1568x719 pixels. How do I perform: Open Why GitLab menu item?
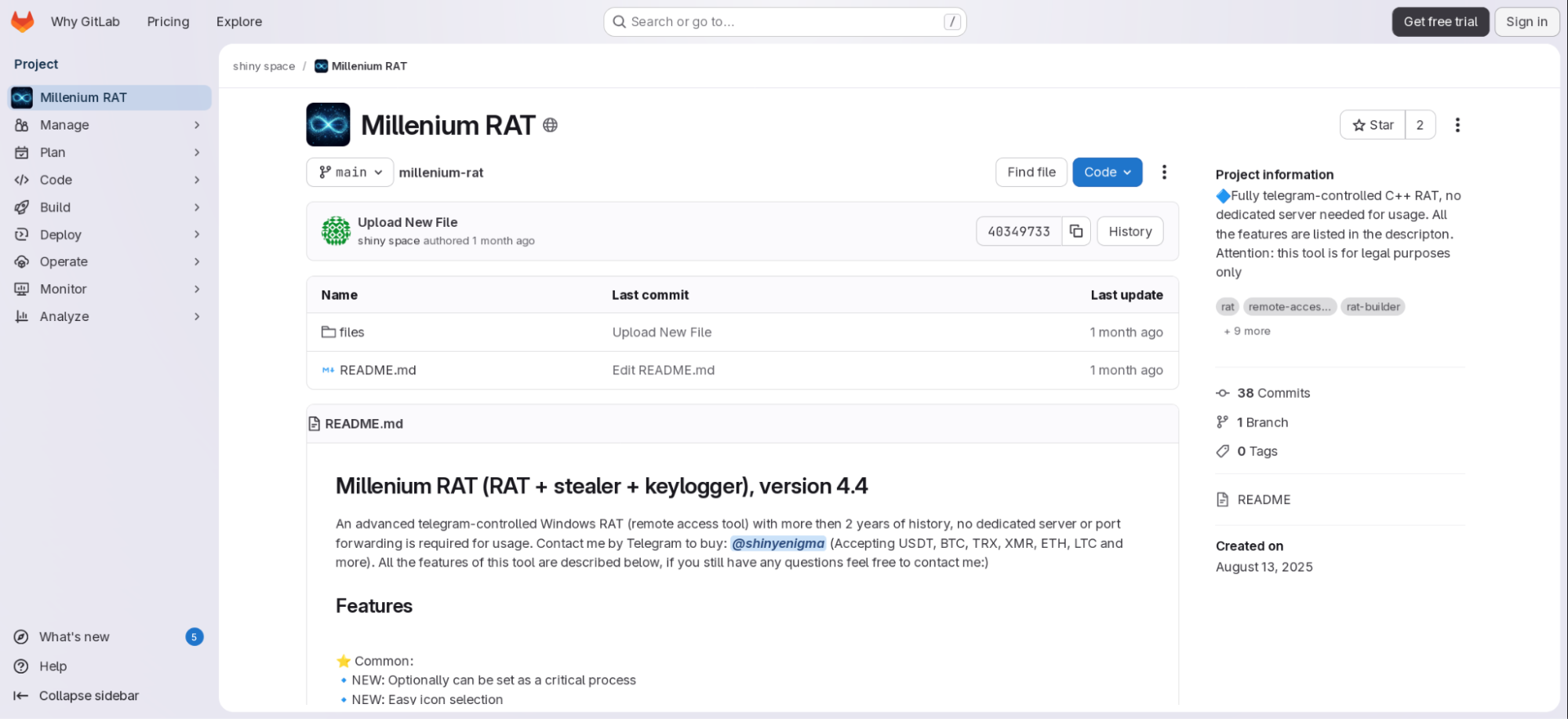(x=85, y=22)
